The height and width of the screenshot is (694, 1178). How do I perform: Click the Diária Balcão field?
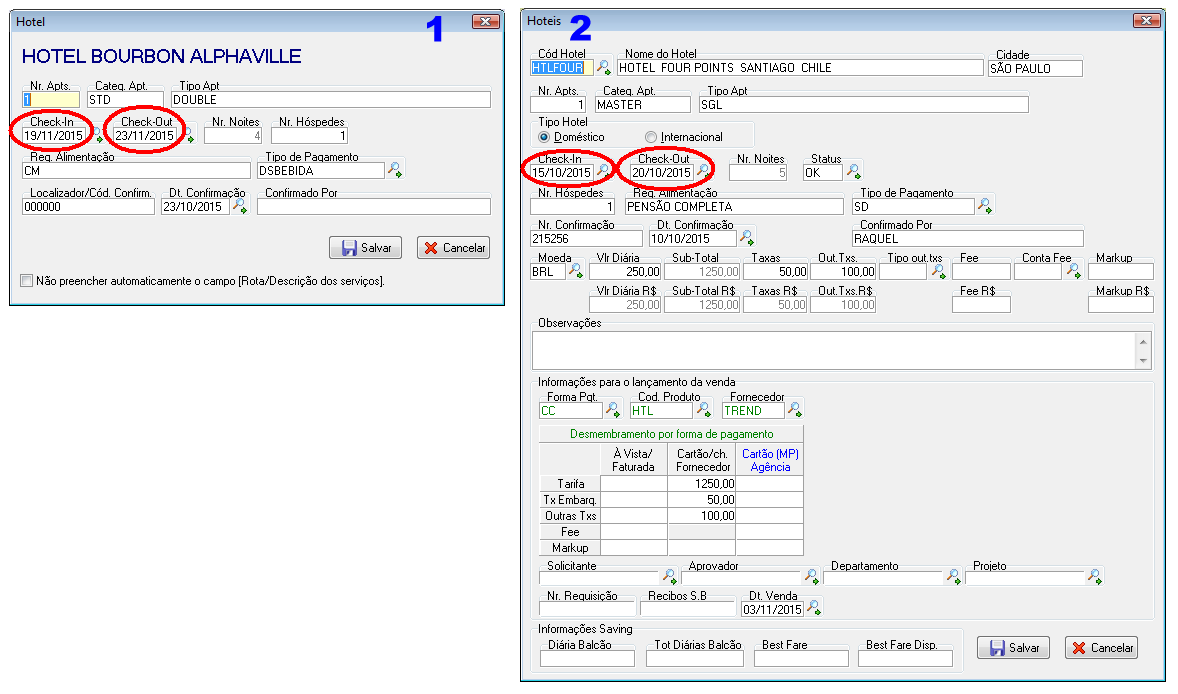tap(587, 659)
